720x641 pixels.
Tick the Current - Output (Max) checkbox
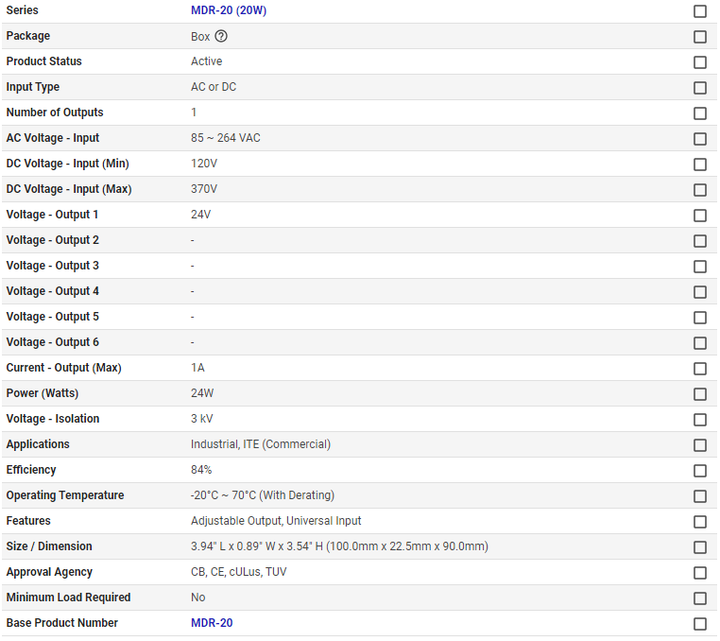[700, 368]
